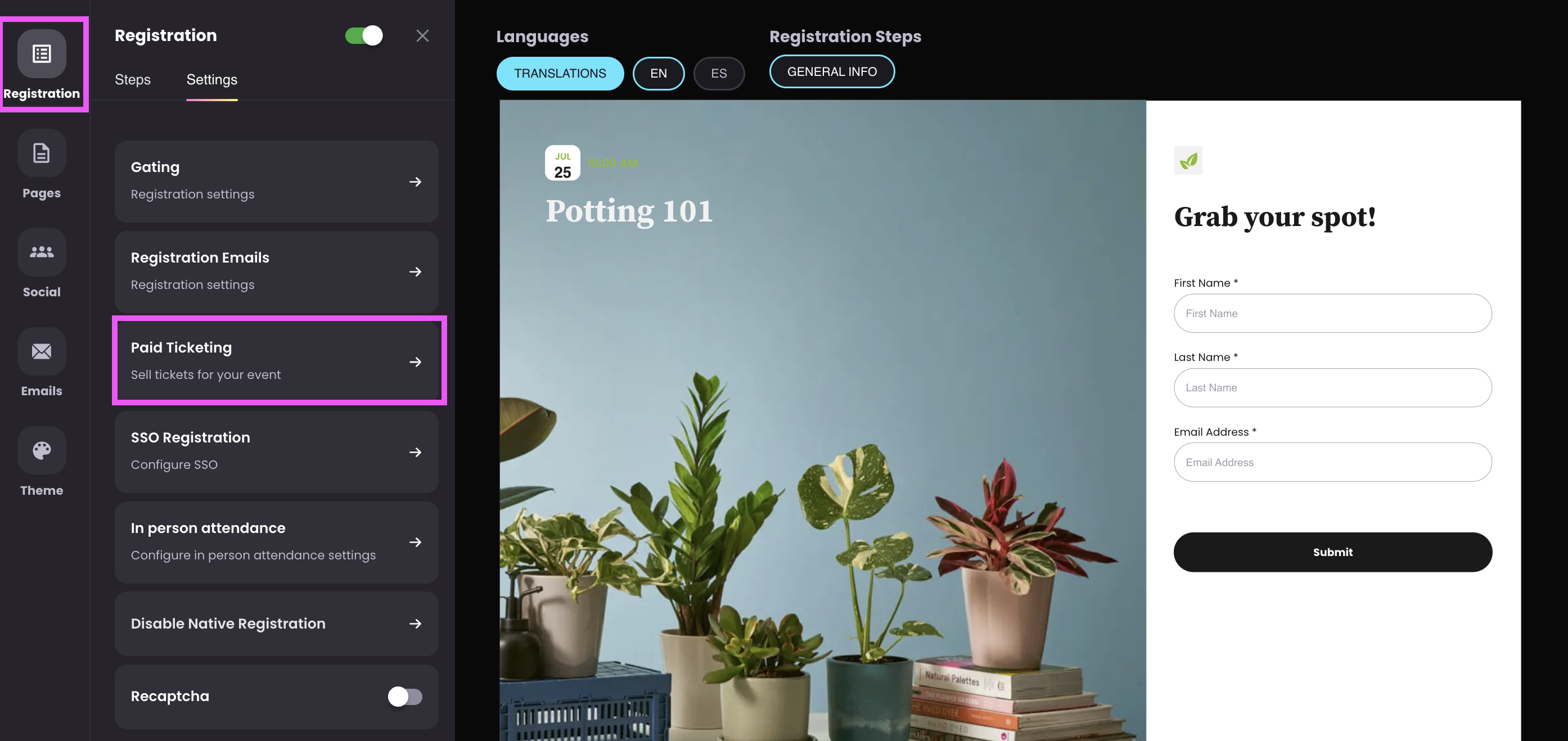Expand Paid Ticketing settings arrow
This screenshot has height=741, width=1568.
[415, 362]
